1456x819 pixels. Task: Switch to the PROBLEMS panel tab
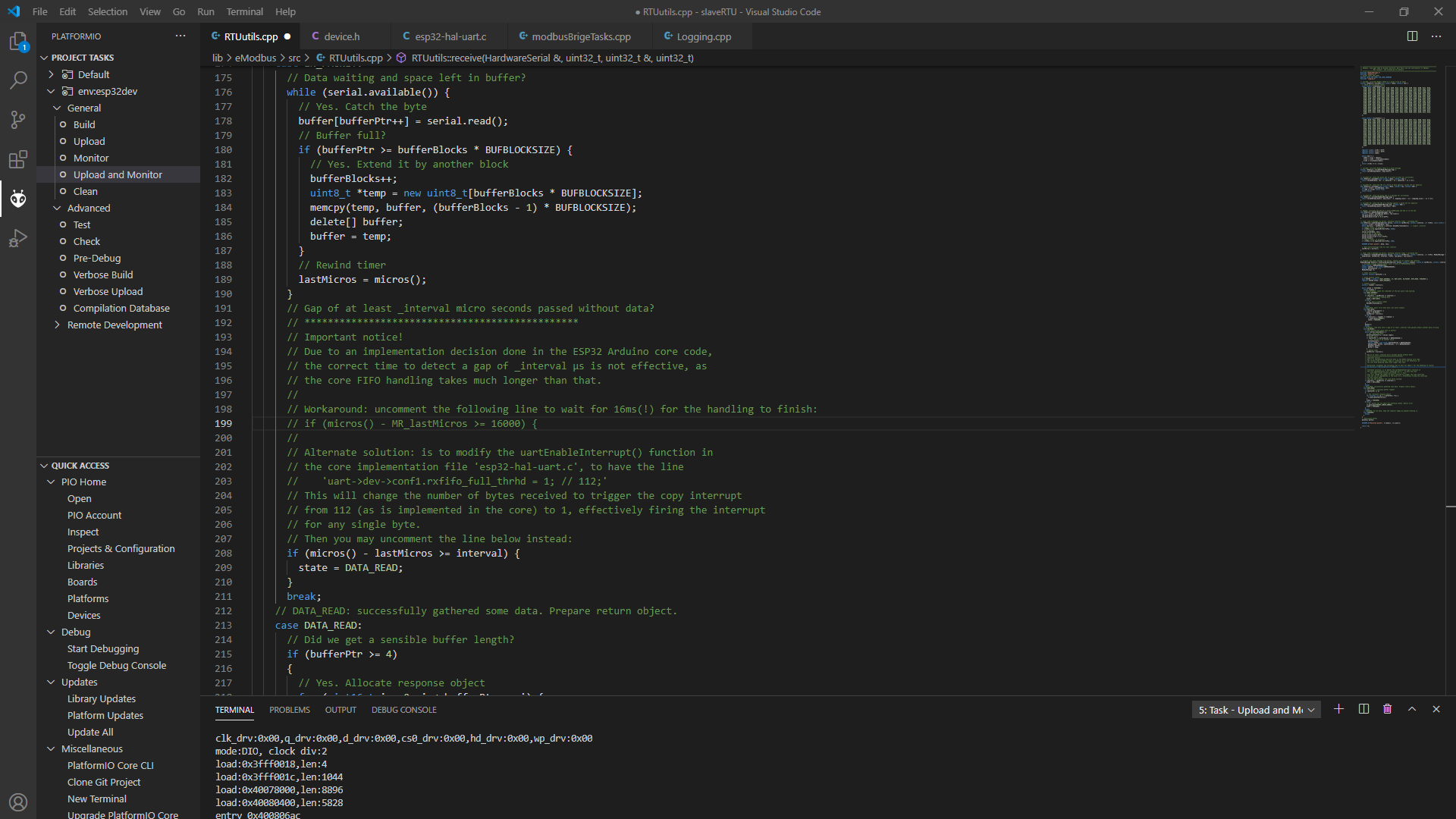point(289,710)
